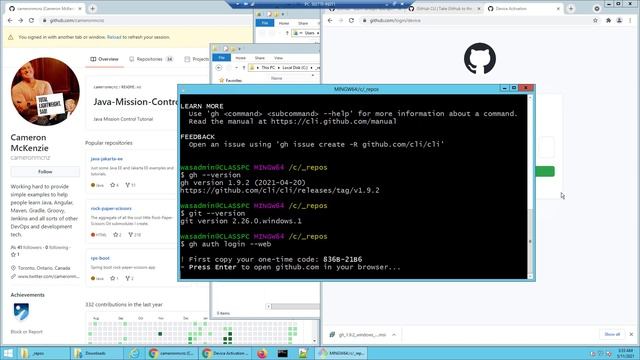Click the Forward arrow in the left Chrome window
The image size is (640, 360).
point(20,20)
